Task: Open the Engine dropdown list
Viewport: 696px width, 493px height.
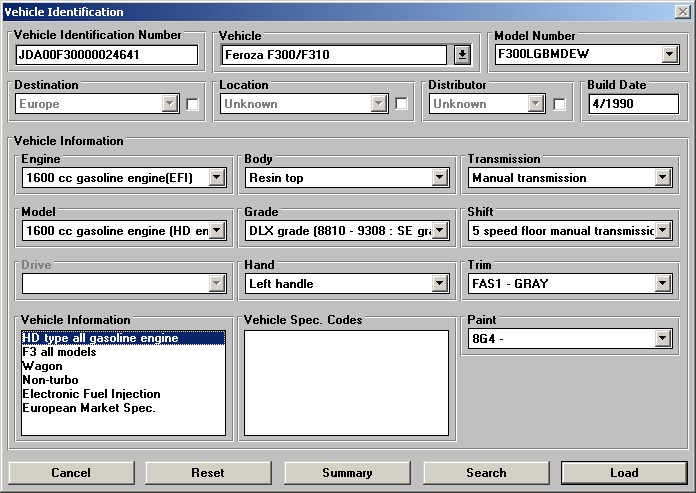Action: click(x=216, y=178)
